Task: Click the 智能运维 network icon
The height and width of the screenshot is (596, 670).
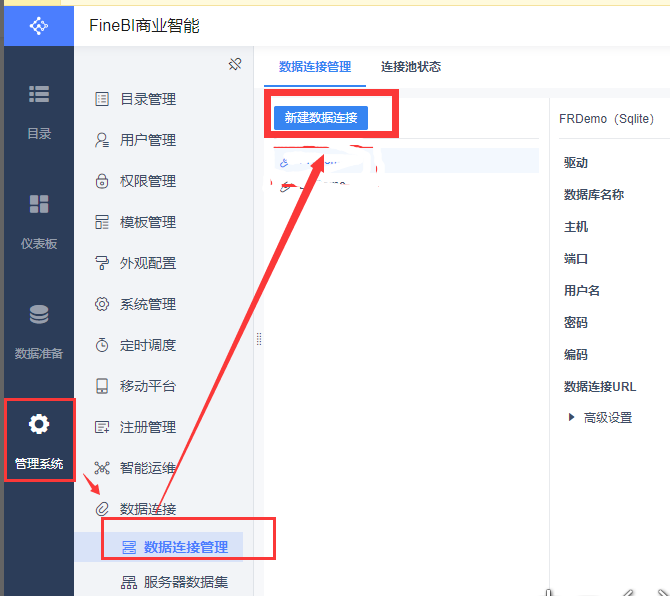Action: click(102, 468)
